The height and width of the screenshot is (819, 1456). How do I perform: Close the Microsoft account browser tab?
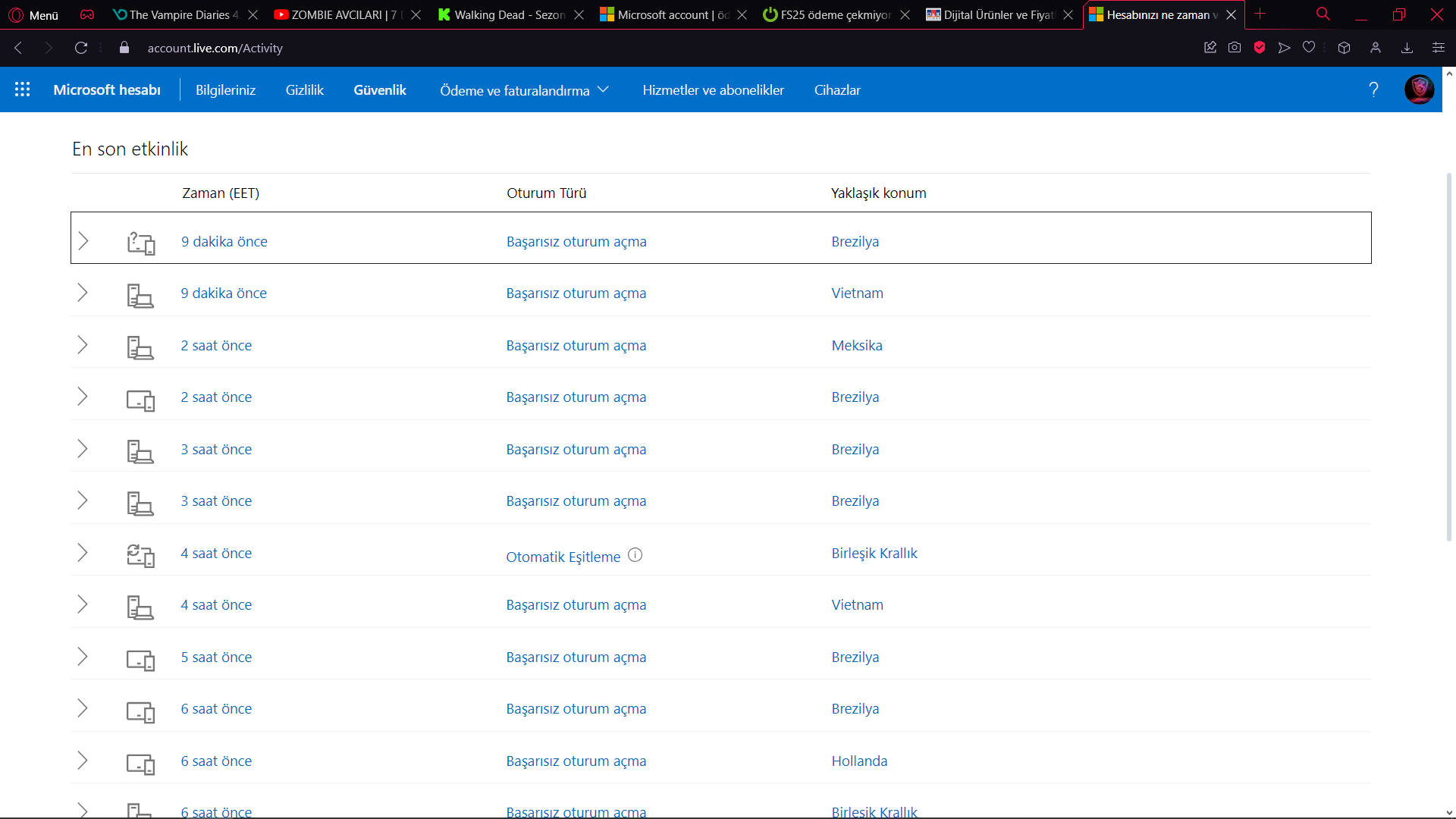[742, 14]
